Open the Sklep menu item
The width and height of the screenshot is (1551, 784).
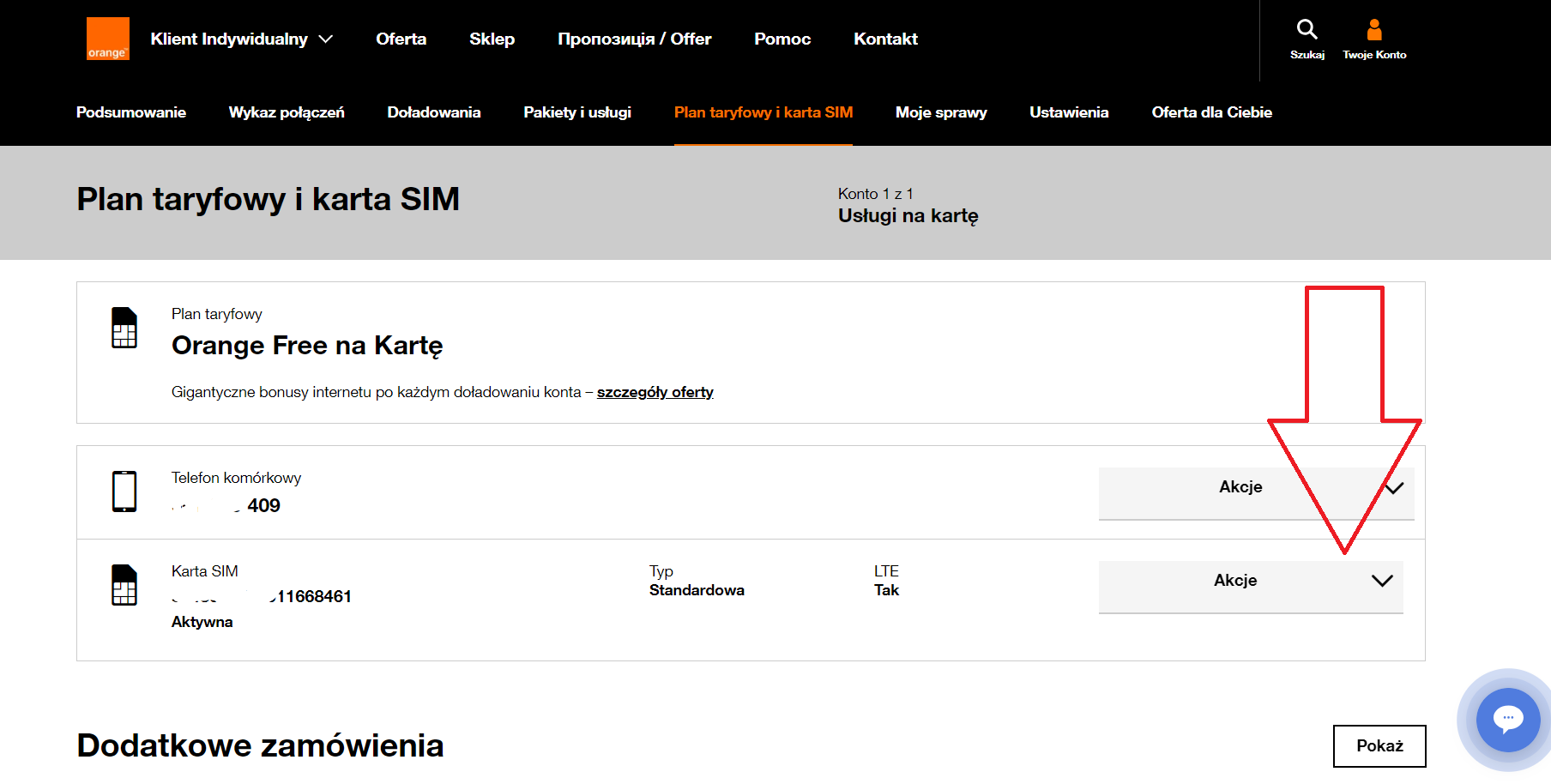pos(492,39)
